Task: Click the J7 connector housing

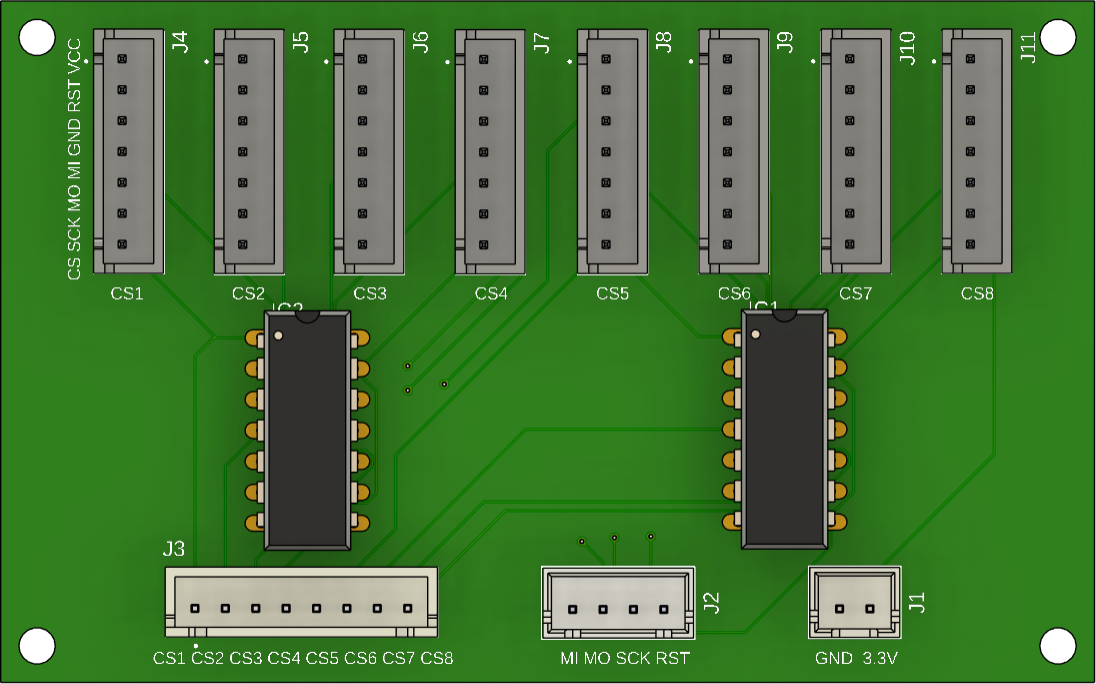Action: click(x=490, y=152)
